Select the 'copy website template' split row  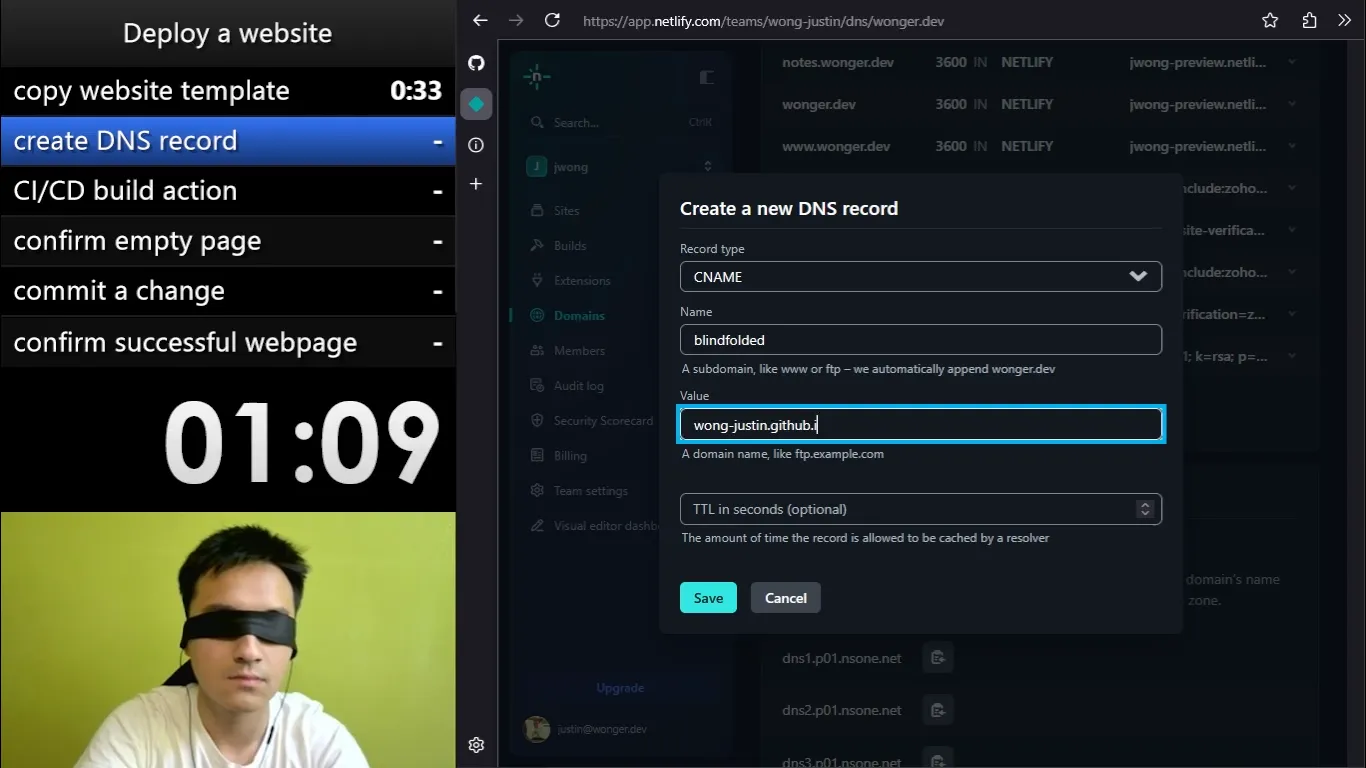tap(228, 91)
